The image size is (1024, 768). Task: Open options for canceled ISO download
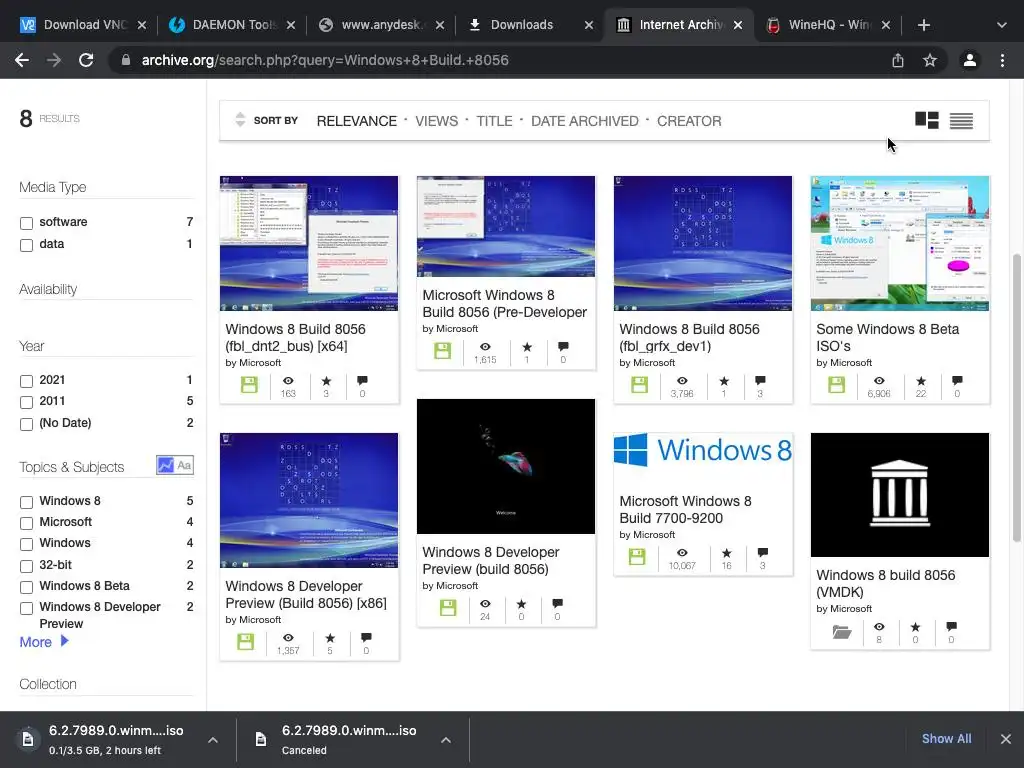click(x=445, y=740)
